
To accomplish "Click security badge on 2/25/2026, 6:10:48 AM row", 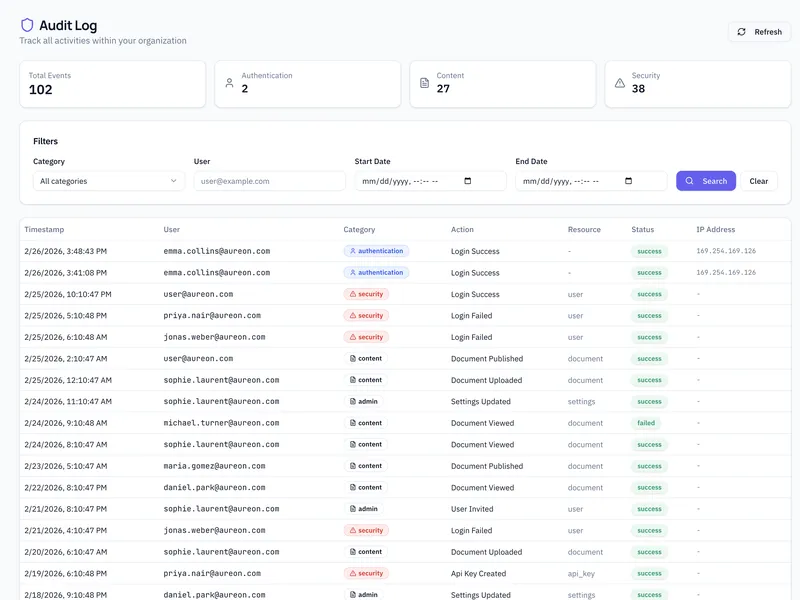I will point(366,337).
